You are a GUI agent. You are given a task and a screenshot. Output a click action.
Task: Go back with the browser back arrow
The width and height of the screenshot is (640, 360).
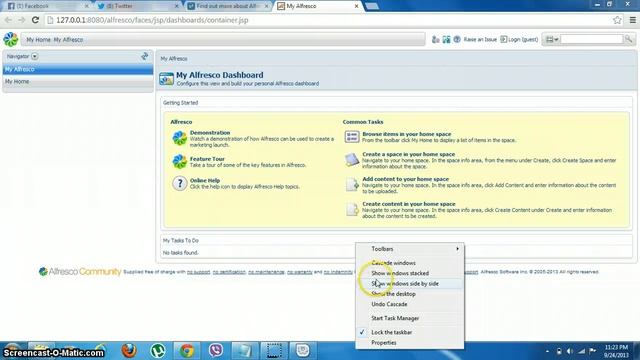coord(9,20)
